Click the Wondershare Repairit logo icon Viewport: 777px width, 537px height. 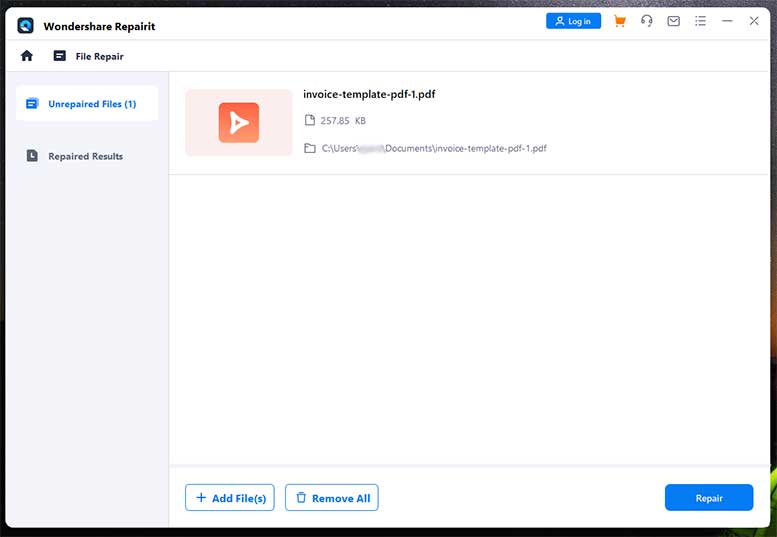coord(25,25)
